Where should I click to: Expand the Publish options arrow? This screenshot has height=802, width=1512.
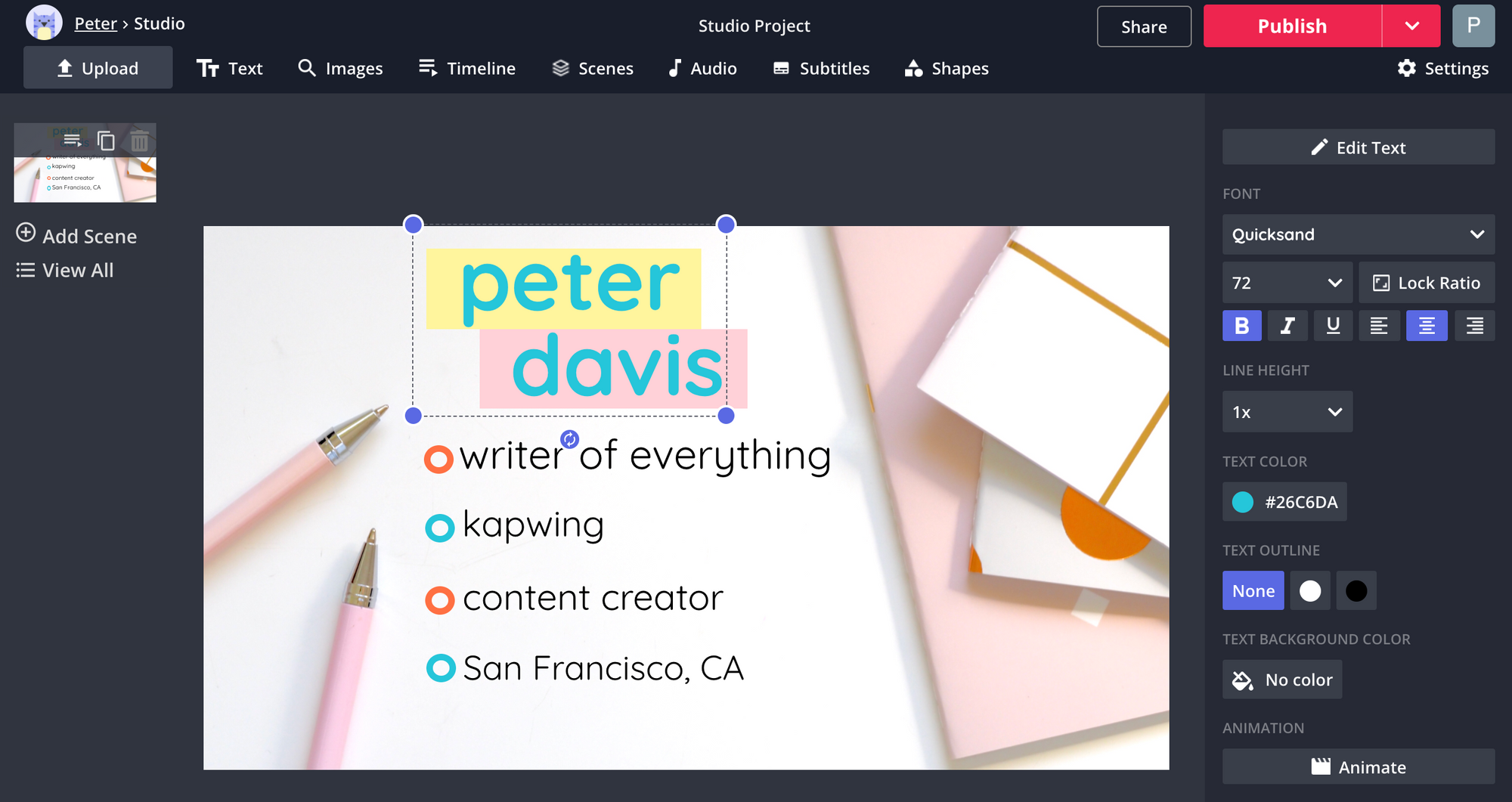(1411, 26)
